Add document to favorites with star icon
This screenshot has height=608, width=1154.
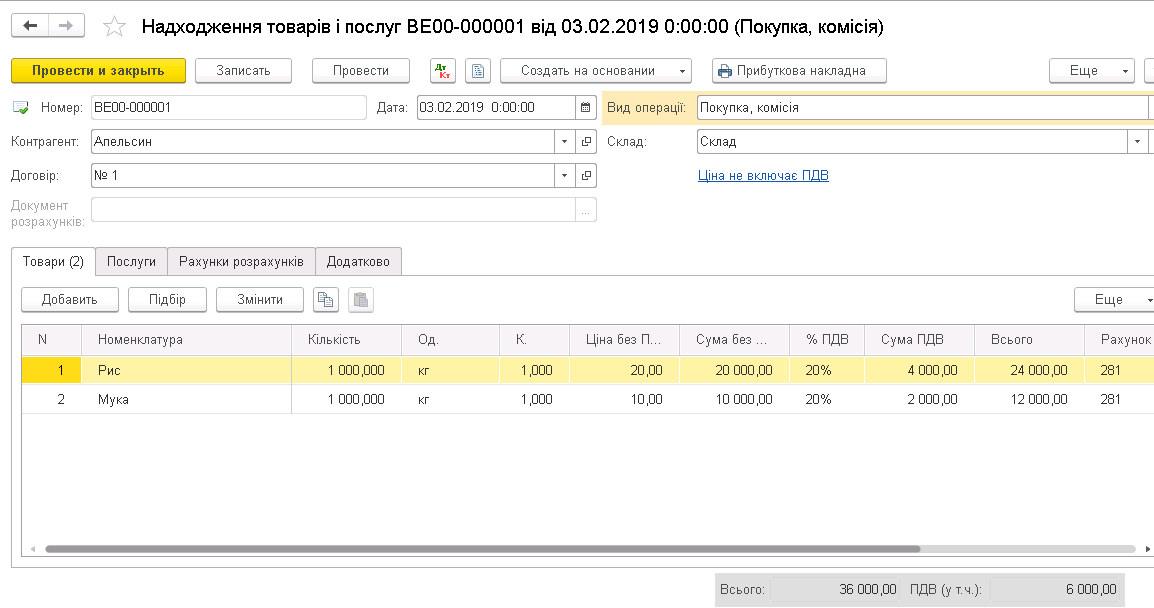pos(114,27)
